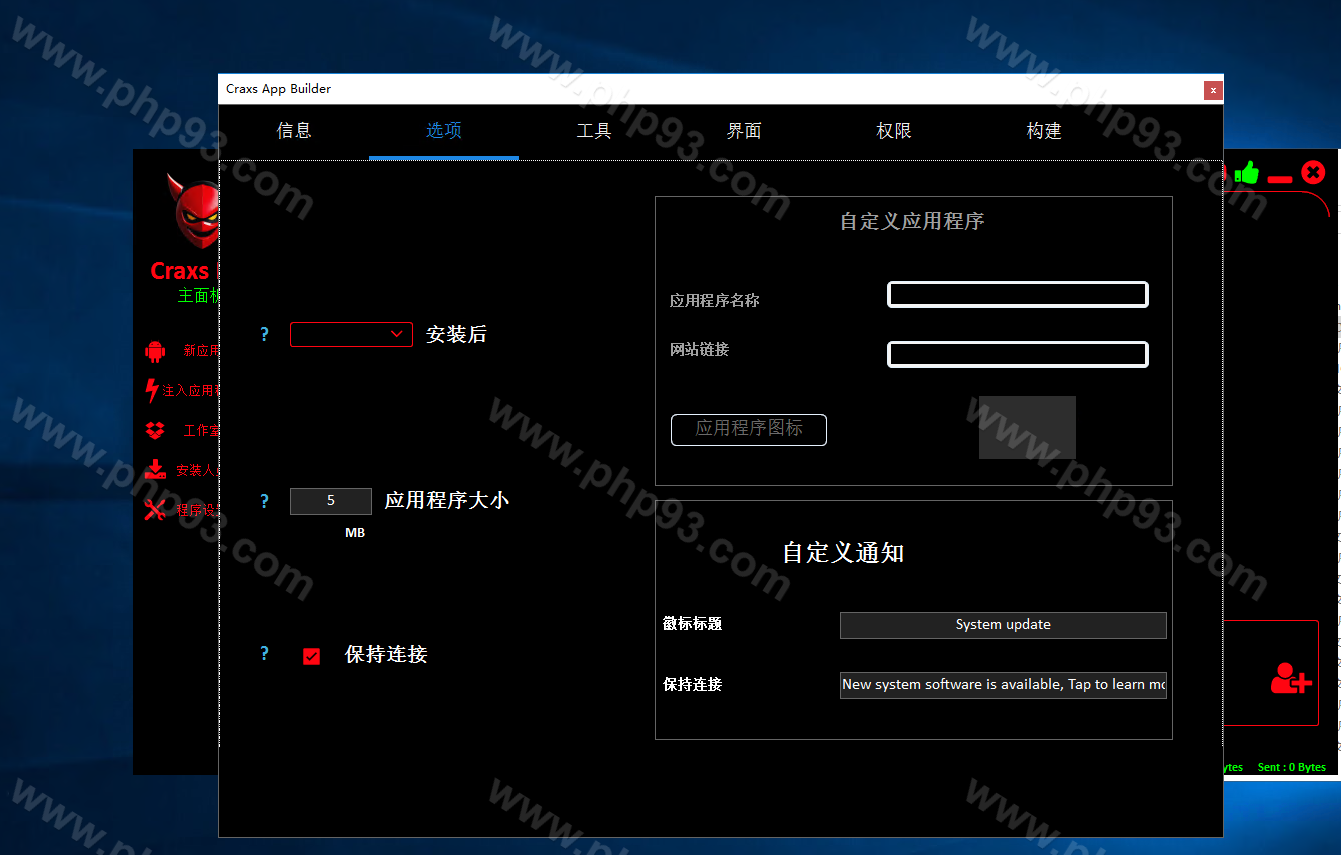Click the crossed wrench tools icon
1341x855 pixels.
tap(155, 510)
